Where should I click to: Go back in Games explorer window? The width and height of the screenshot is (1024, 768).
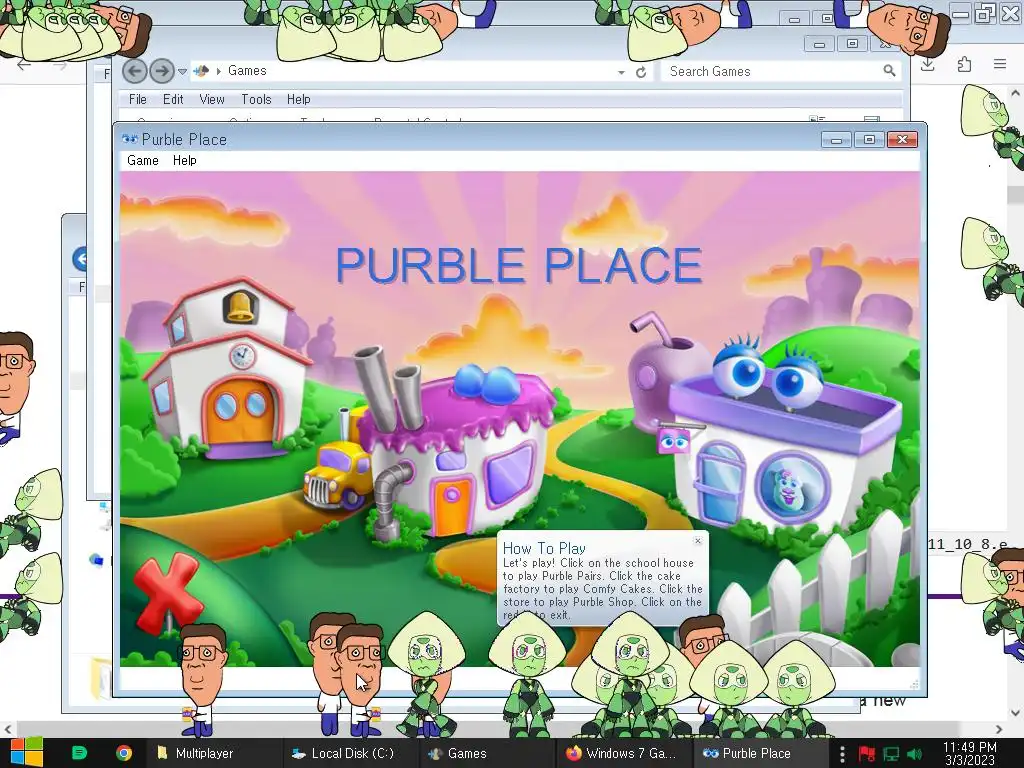(135, 71)
